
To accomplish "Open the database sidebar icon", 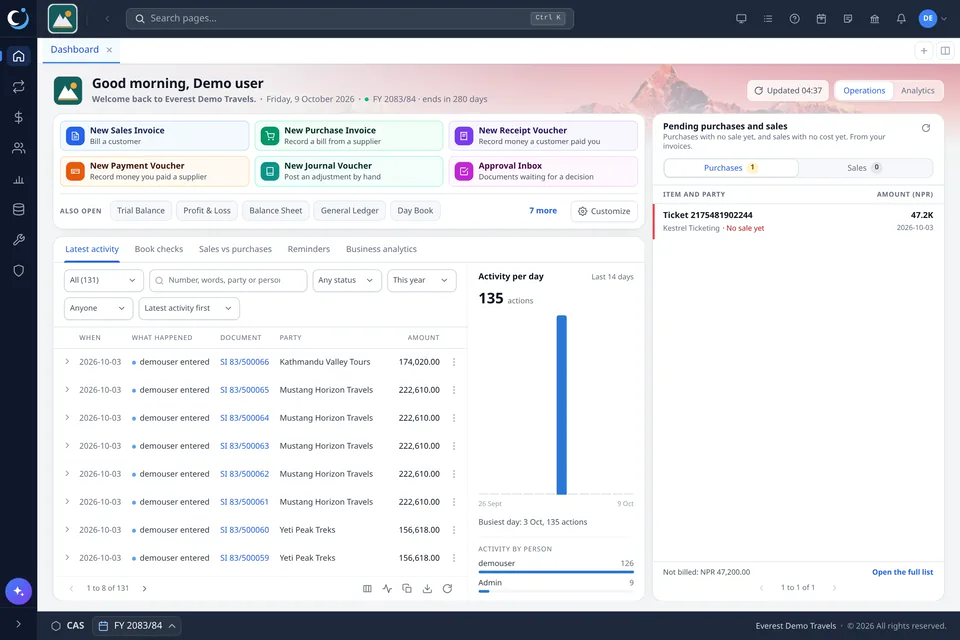I will [18, 209].
